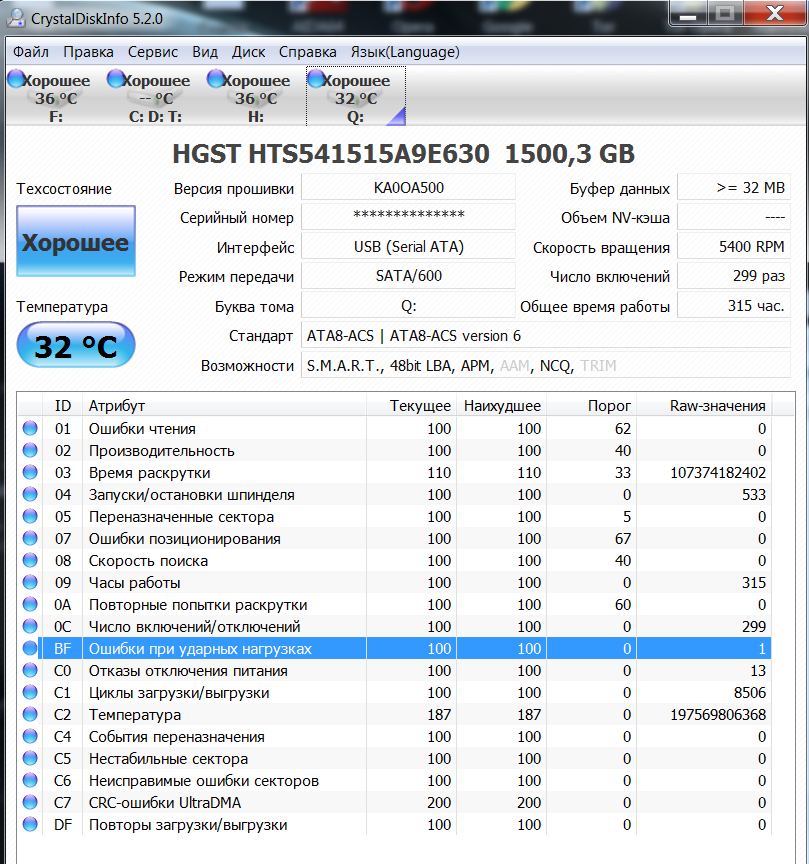Click status orb of attribute 01 Ошибки чтения
The image size is (809, 864).
tap(30, 428)
